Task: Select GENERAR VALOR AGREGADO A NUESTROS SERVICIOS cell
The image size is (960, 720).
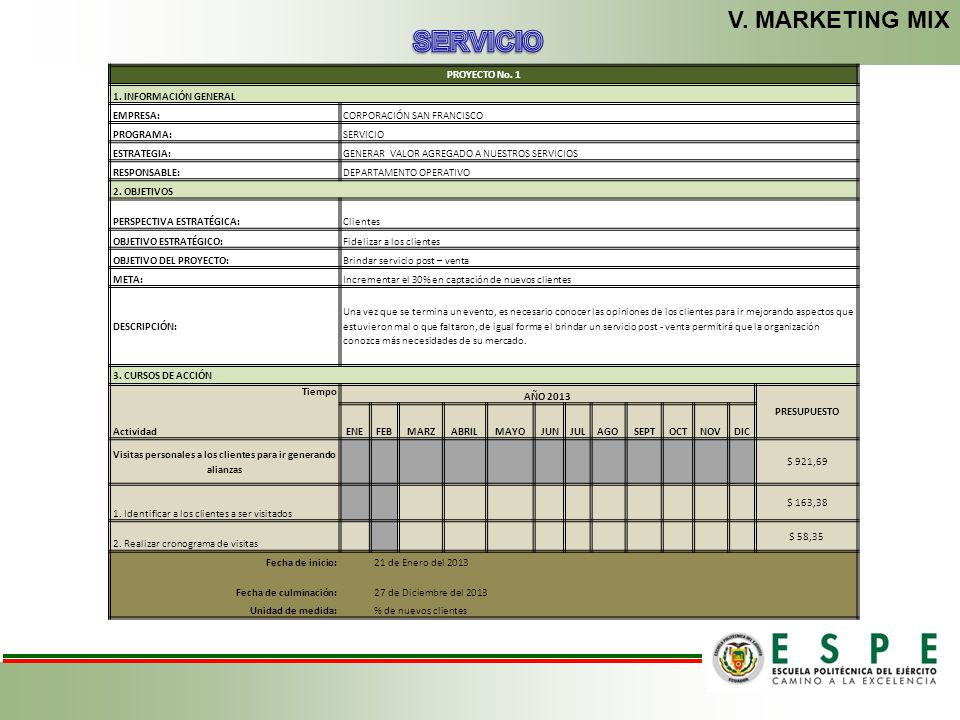Action: click(599, 152)
